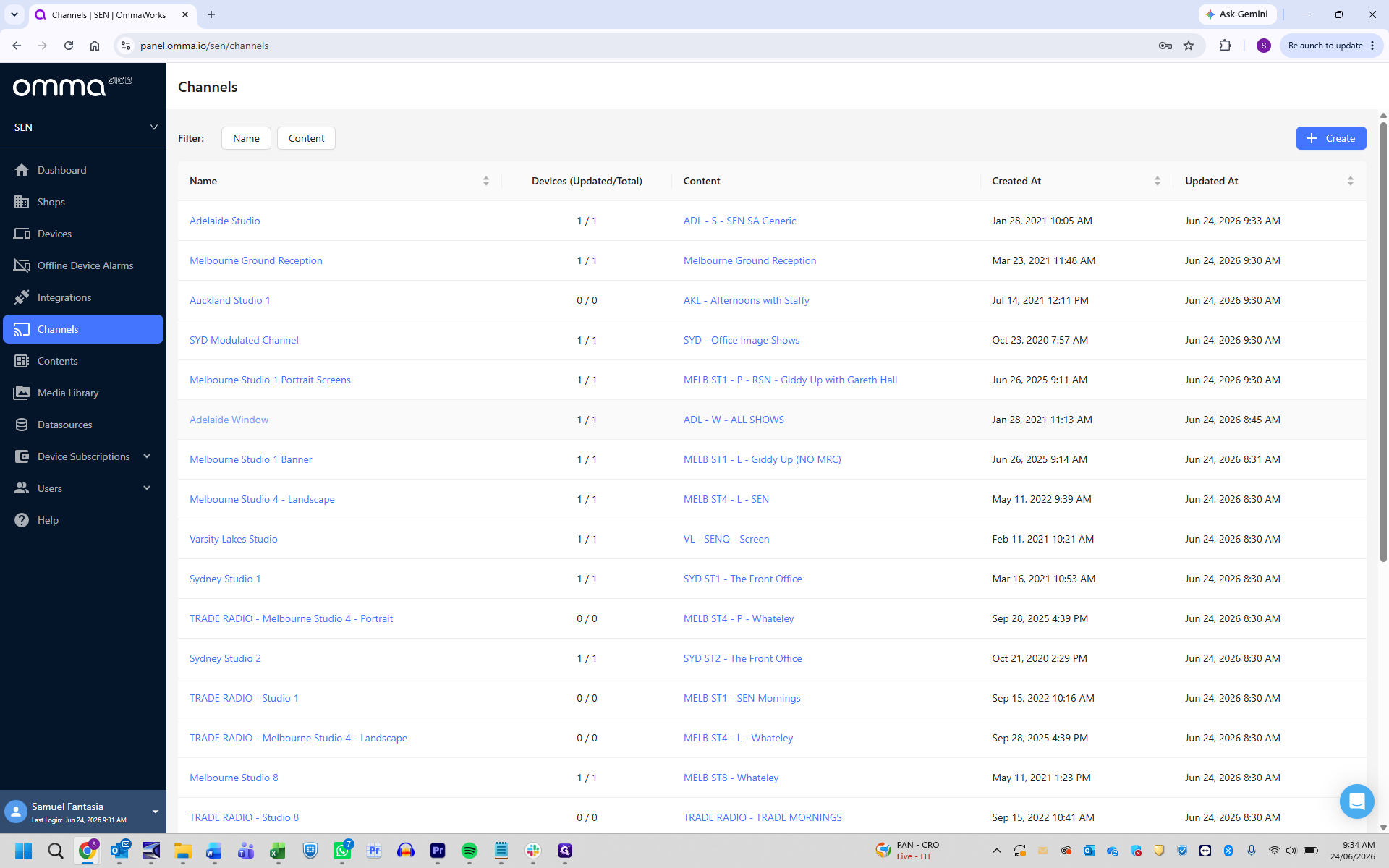Viewport: 1389px width, 868px height.
Task: Filter channels by Content
Action: click(306, 138)
